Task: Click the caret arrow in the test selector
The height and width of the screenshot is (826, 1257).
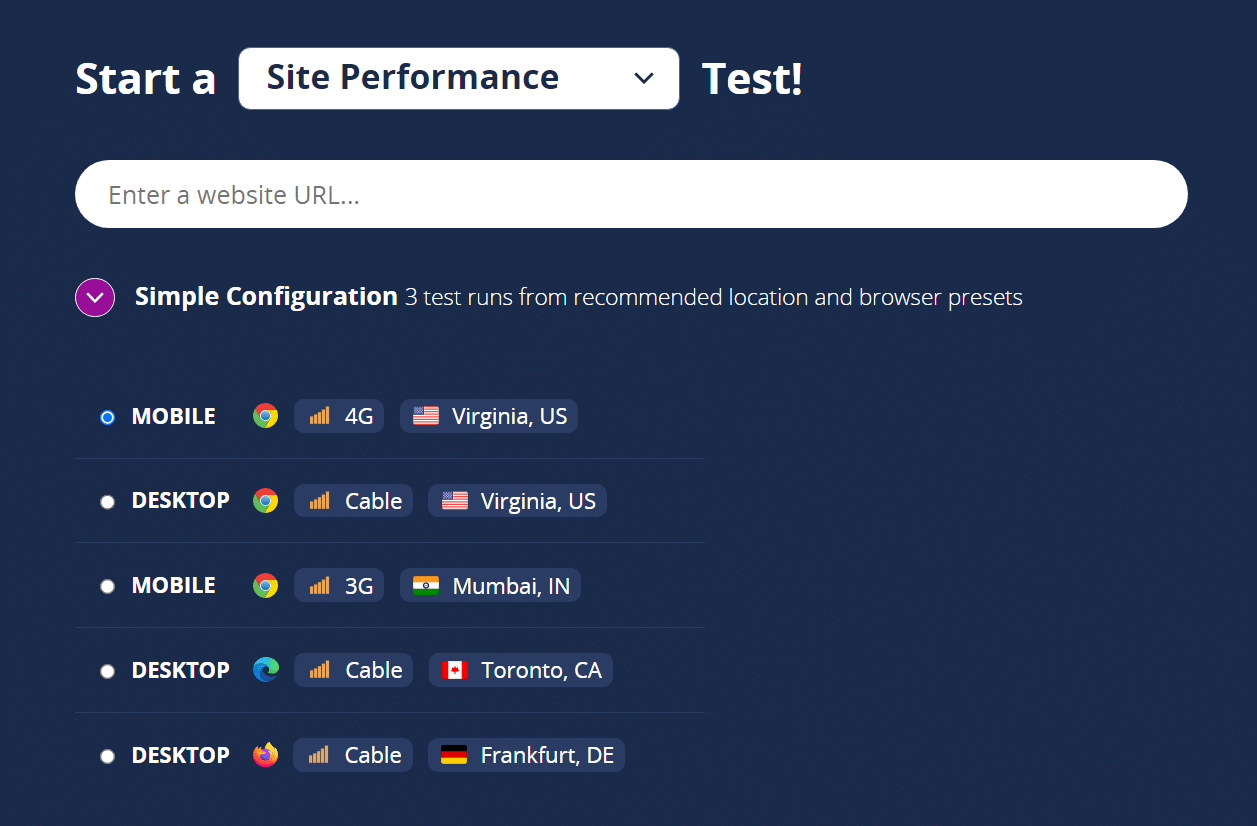Action: tap(643, 77)
